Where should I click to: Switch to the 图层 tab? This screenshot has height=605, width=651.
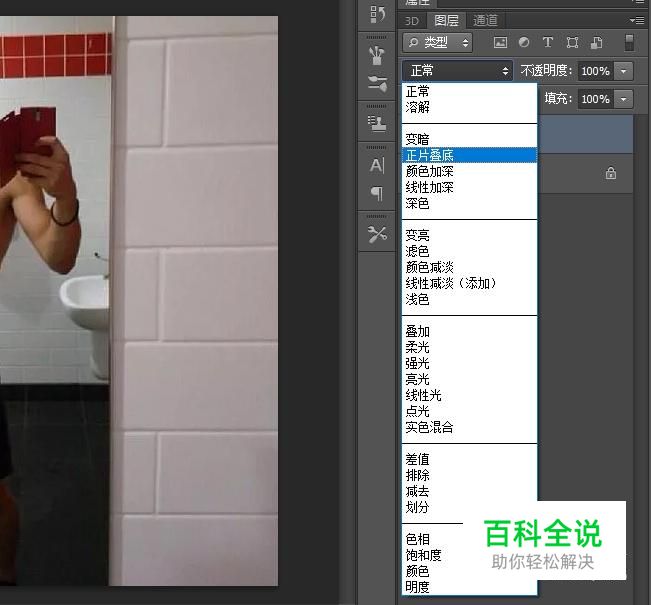tap(446, 20)
